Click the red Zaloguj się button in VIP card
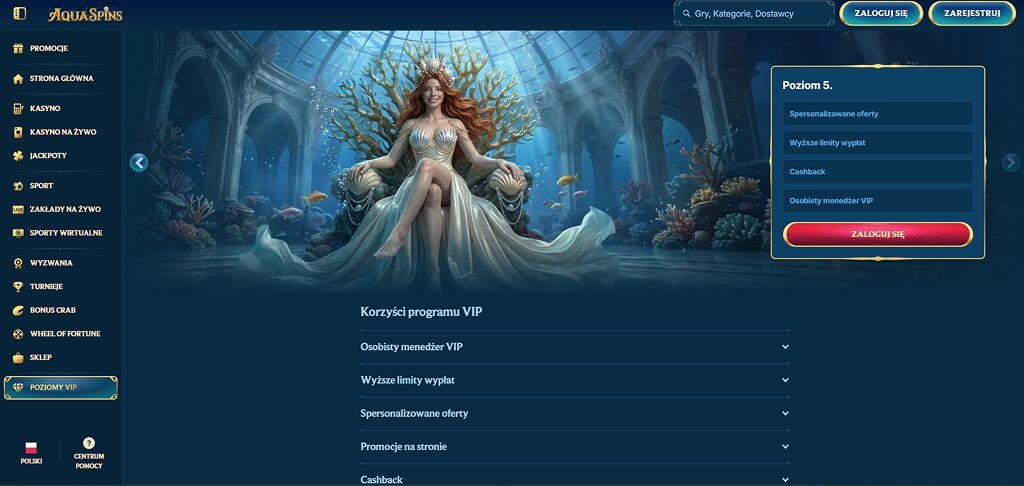 (878, 234)
